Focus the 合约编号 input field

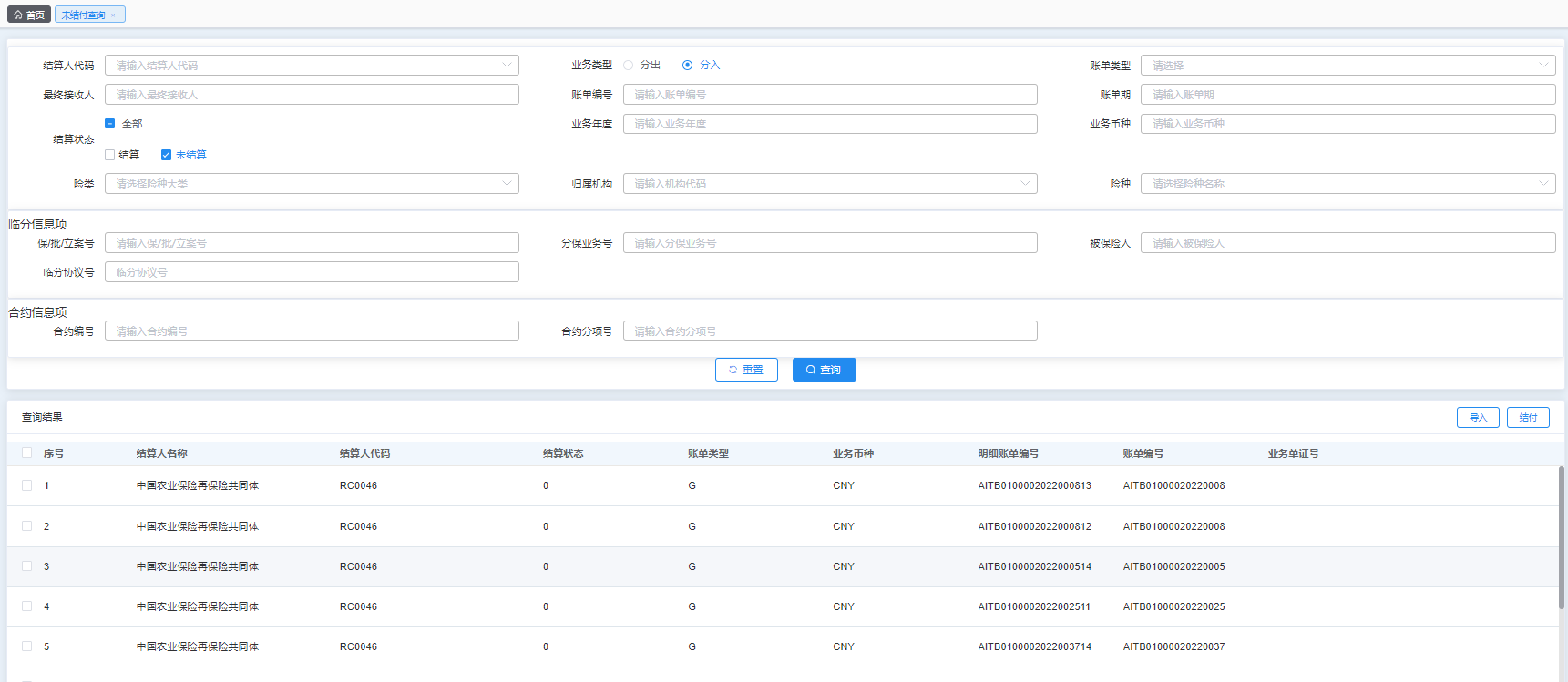[x=312, y=331]
